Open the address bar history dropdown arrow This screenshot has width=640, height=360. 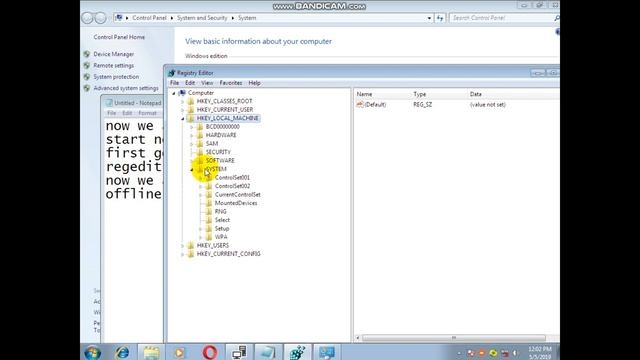coord(429,18)
